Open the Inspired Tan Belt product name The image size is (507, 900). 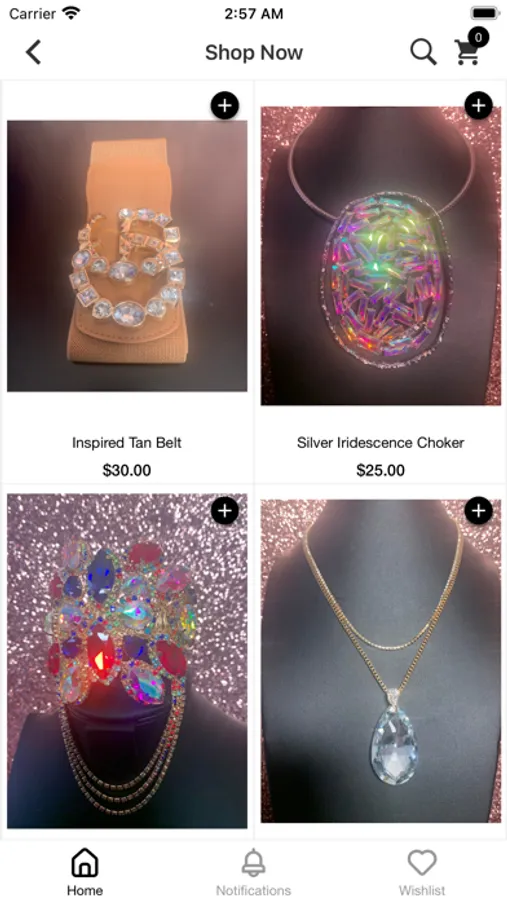127,443
